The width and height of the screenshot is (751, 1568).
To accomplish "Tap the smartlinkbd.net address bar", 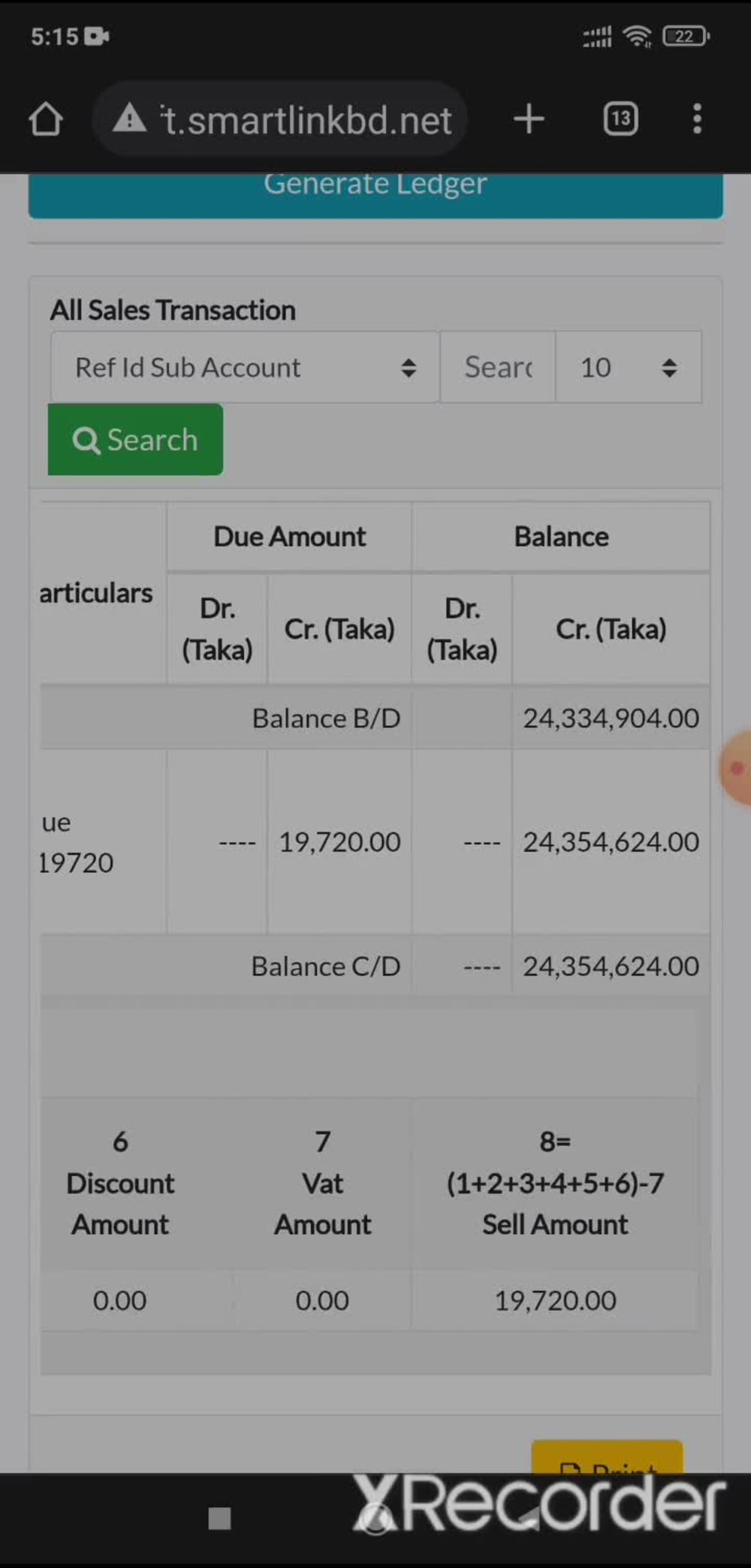I will (279, 119).
